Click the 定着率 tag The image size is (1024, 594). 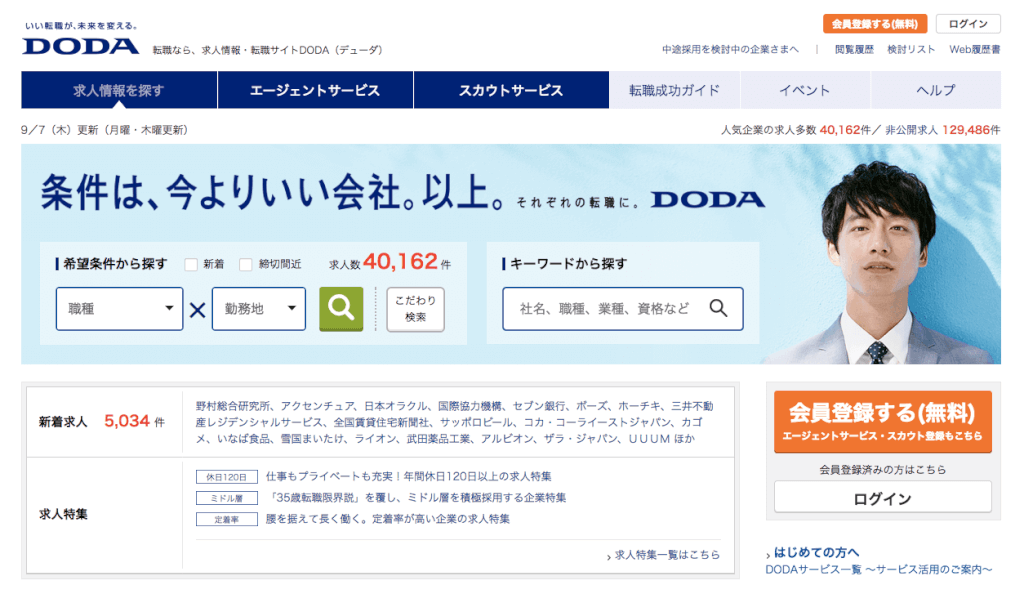[227, 520]
